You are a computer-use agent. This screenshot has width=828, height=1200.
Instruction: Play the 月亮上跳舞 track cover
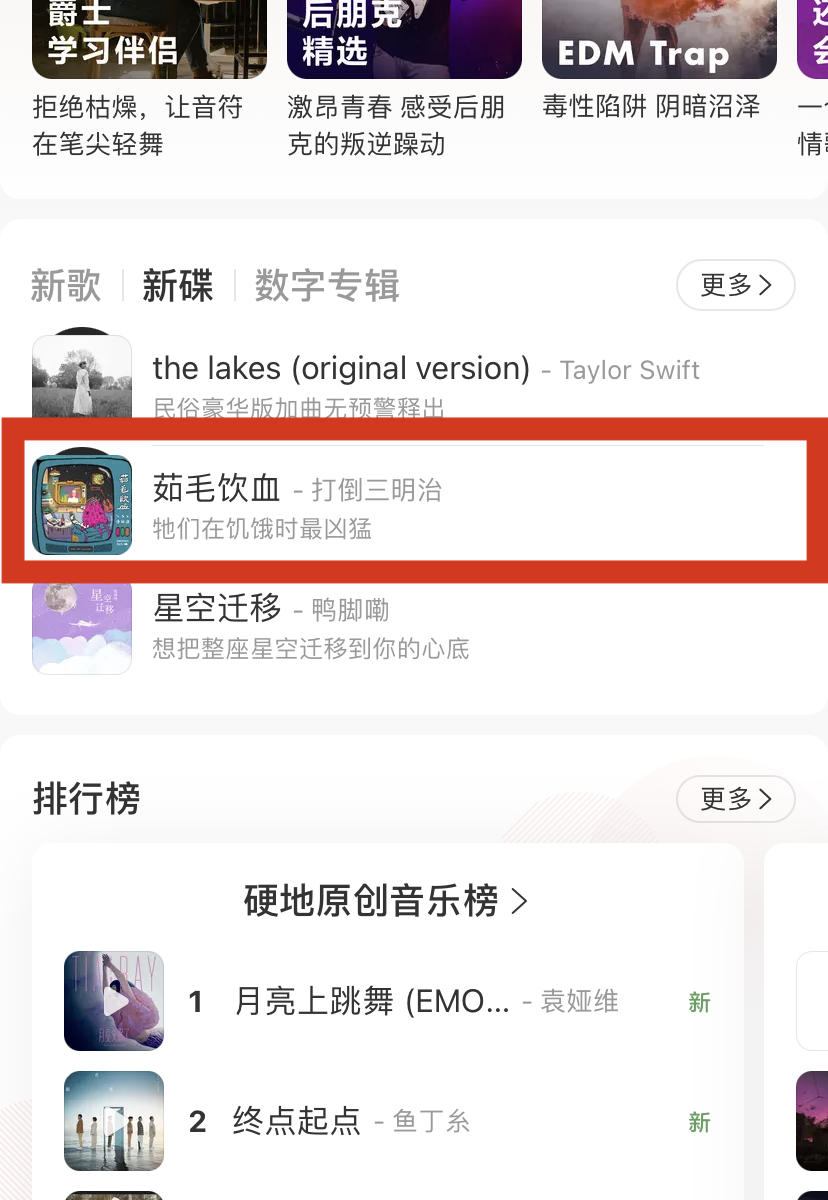[x=114, y=1001]
